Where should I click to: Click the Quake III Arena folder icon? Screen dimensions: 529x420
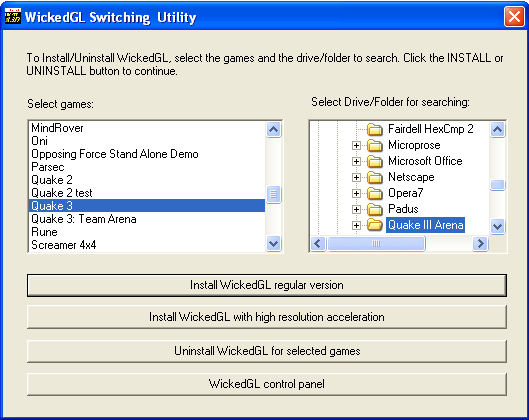[x=374, y=225]
